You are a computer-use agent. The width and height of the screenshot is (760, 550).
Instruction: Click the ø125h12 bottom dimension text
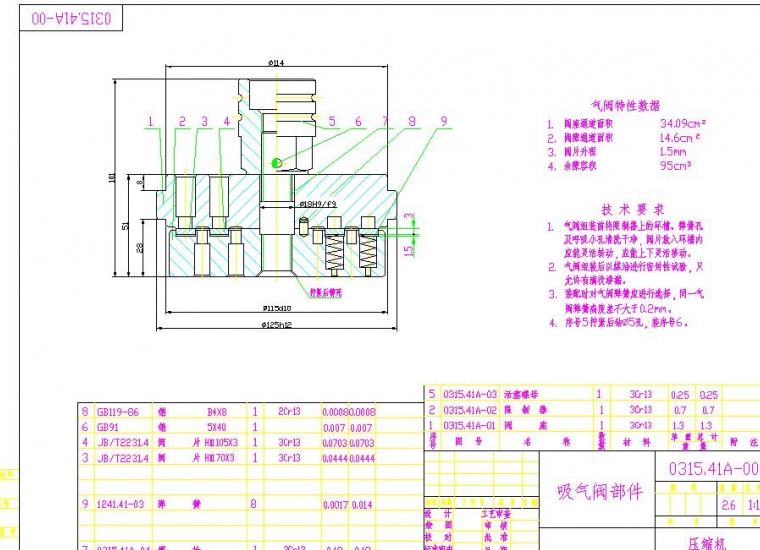pos(277,326)
